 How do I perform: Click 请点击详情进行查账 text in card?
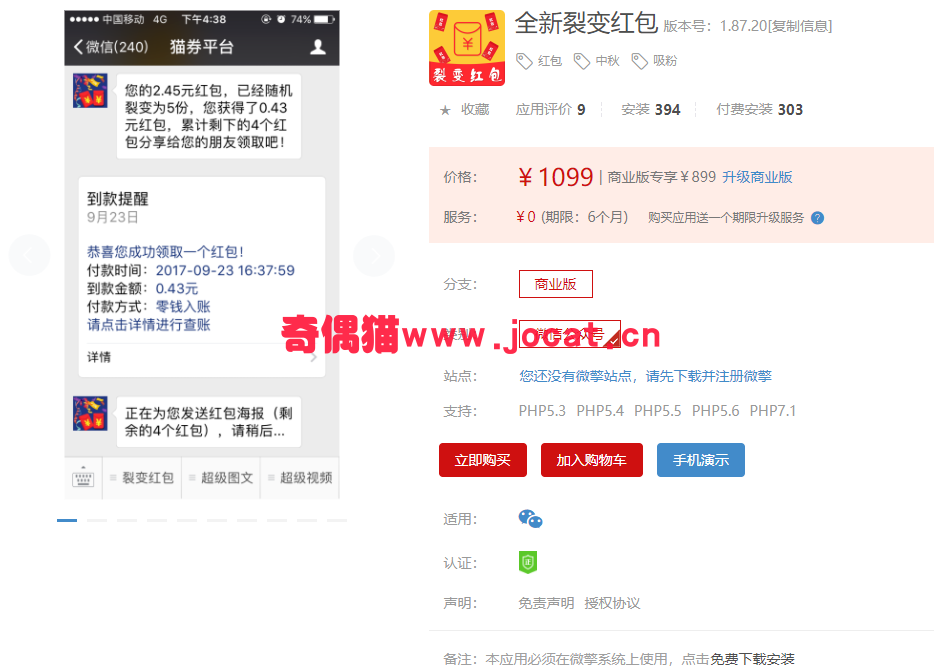pyautogui.click(x=149, y=325)
